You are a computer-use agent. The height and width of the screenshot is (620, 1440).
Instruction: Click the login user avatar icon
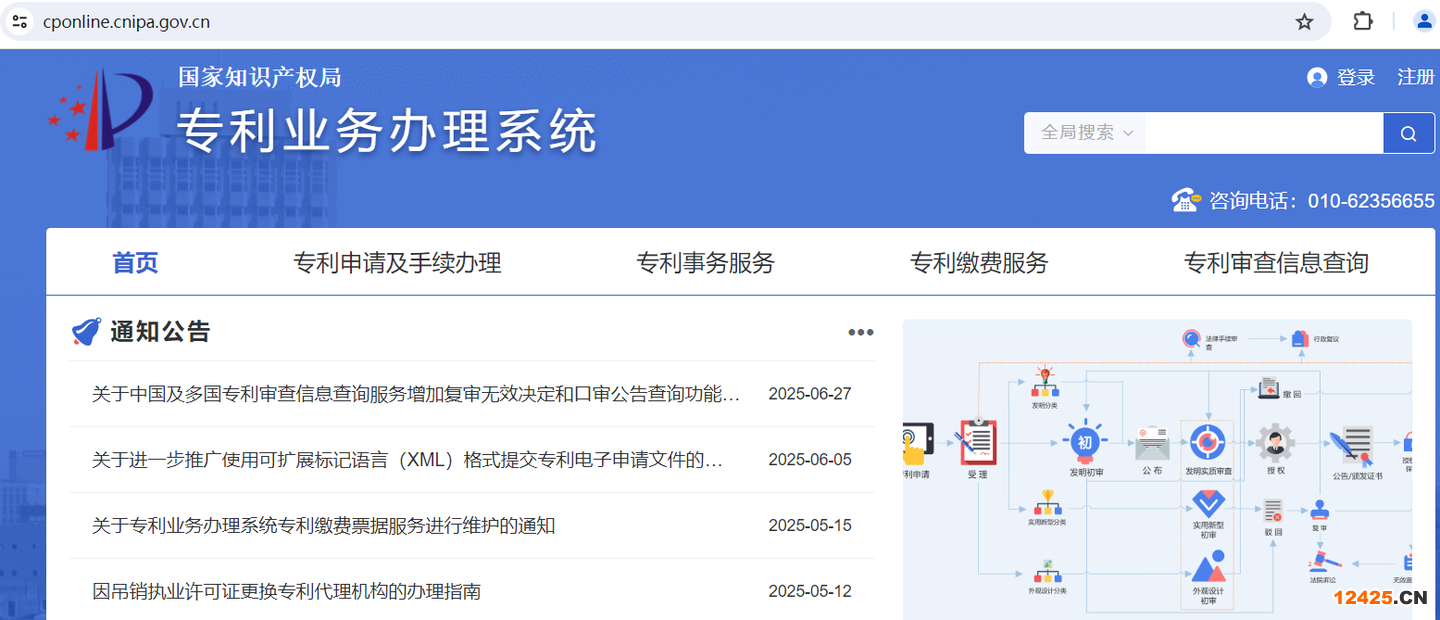tap(1317, 78)
